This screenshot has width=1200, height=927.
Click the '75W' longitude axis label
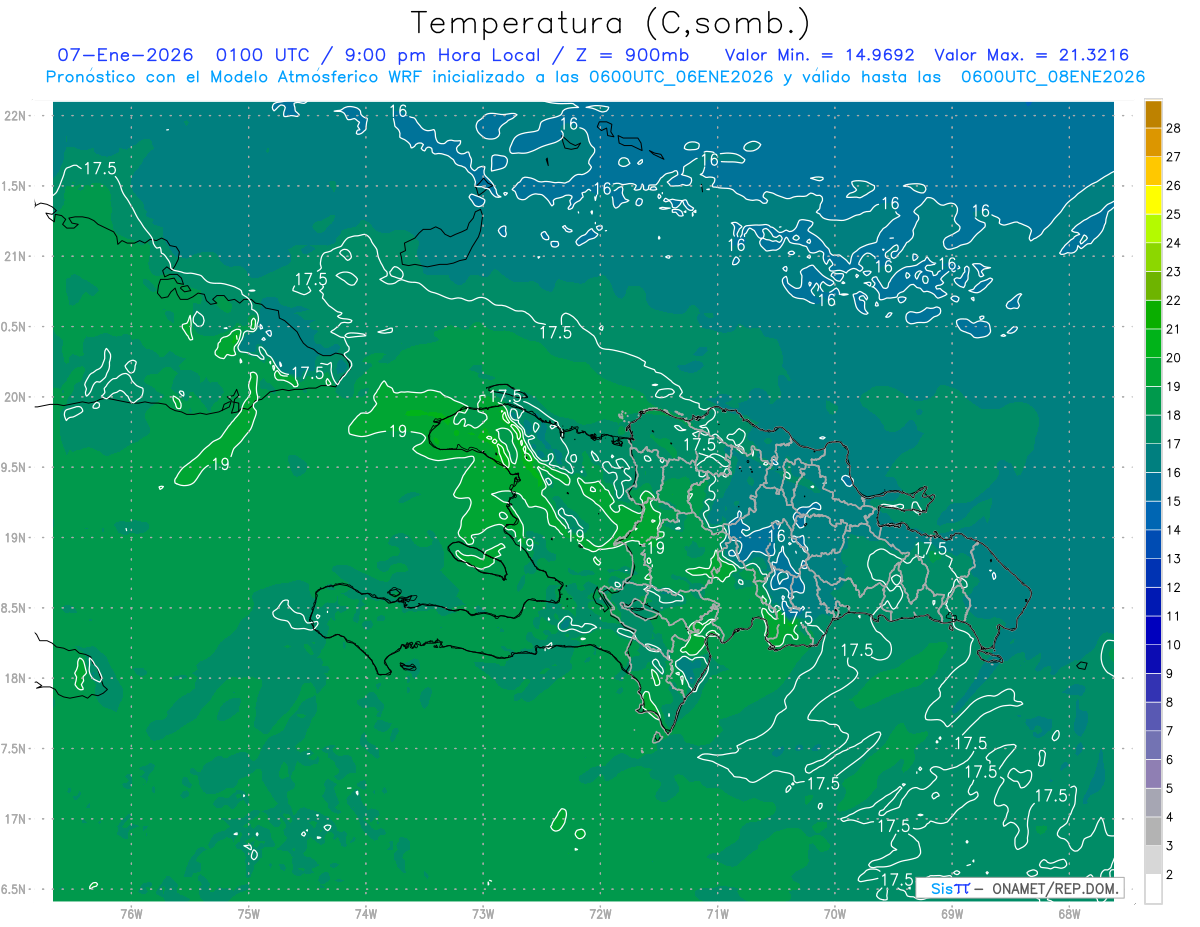(x=248, y=913)
